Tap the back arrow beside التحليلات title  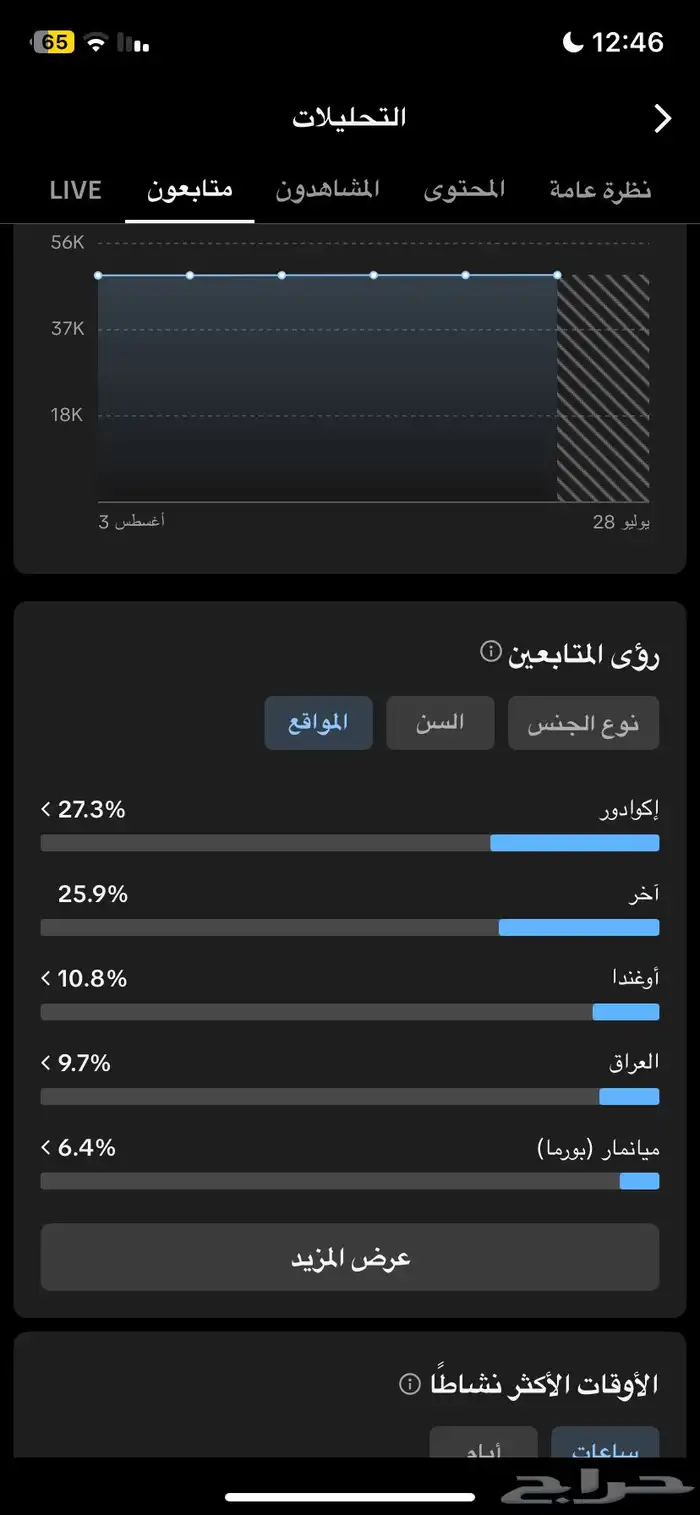pos(662,118)
